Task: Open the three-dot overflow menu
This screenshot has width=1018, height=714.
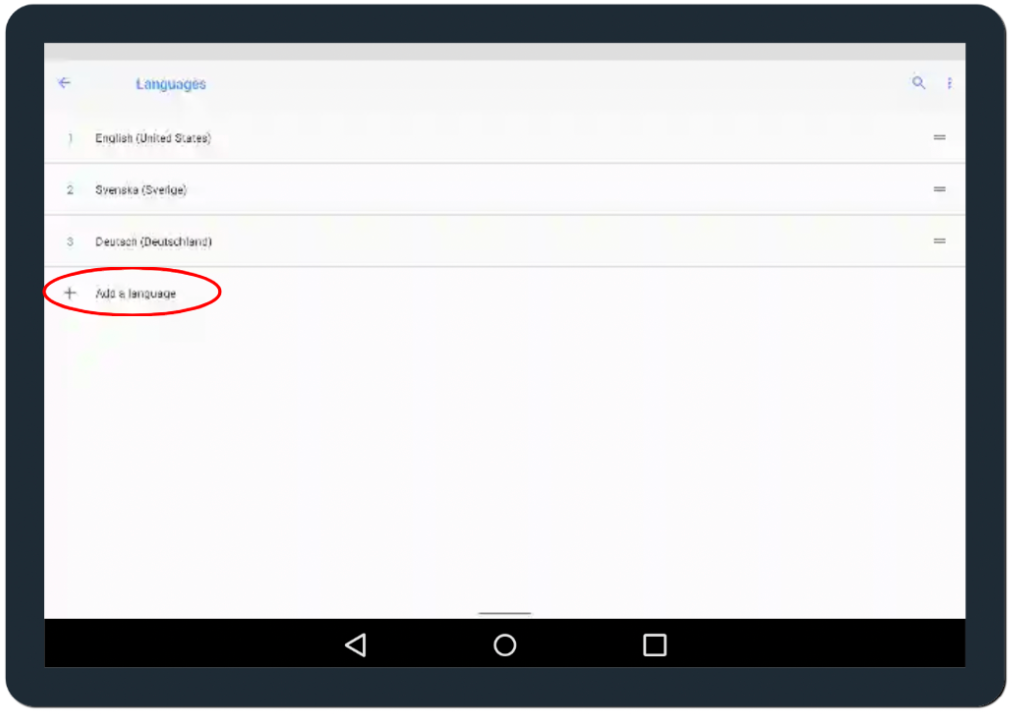Action: [x=949, y=83]
